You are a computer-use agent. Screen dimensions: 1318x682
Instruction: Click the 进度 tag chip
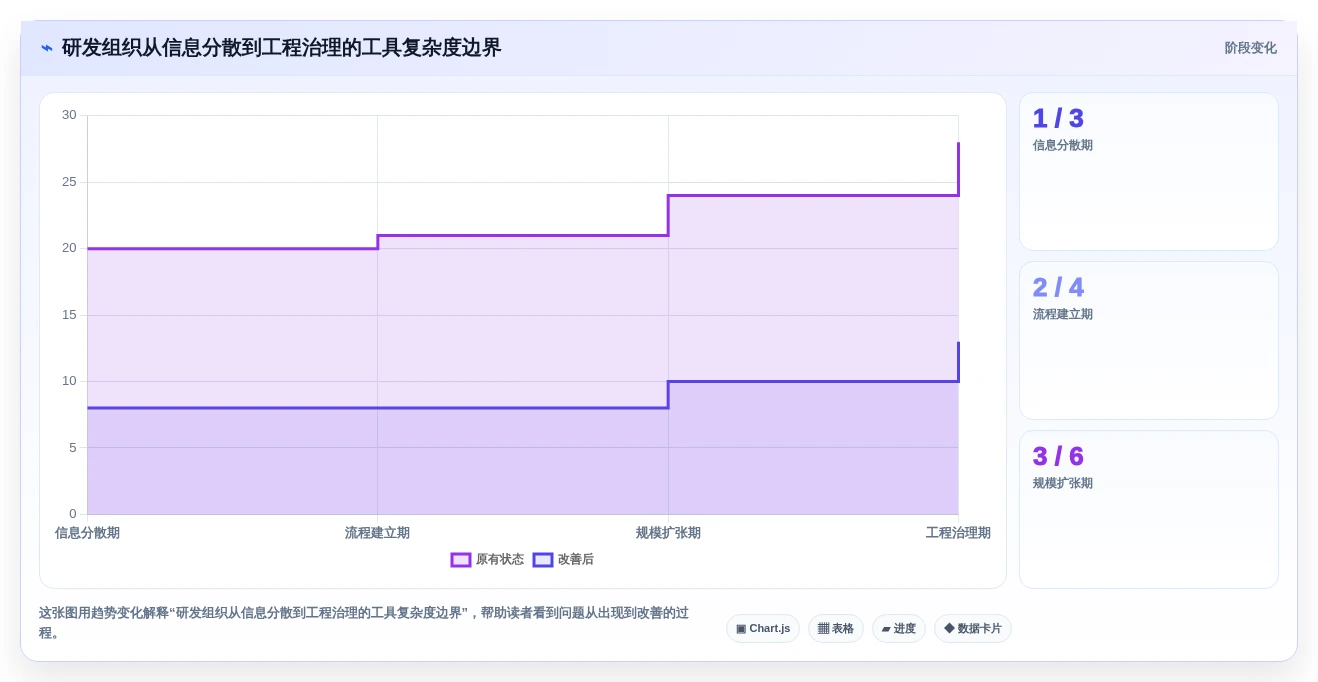click(x=899, y=629)
